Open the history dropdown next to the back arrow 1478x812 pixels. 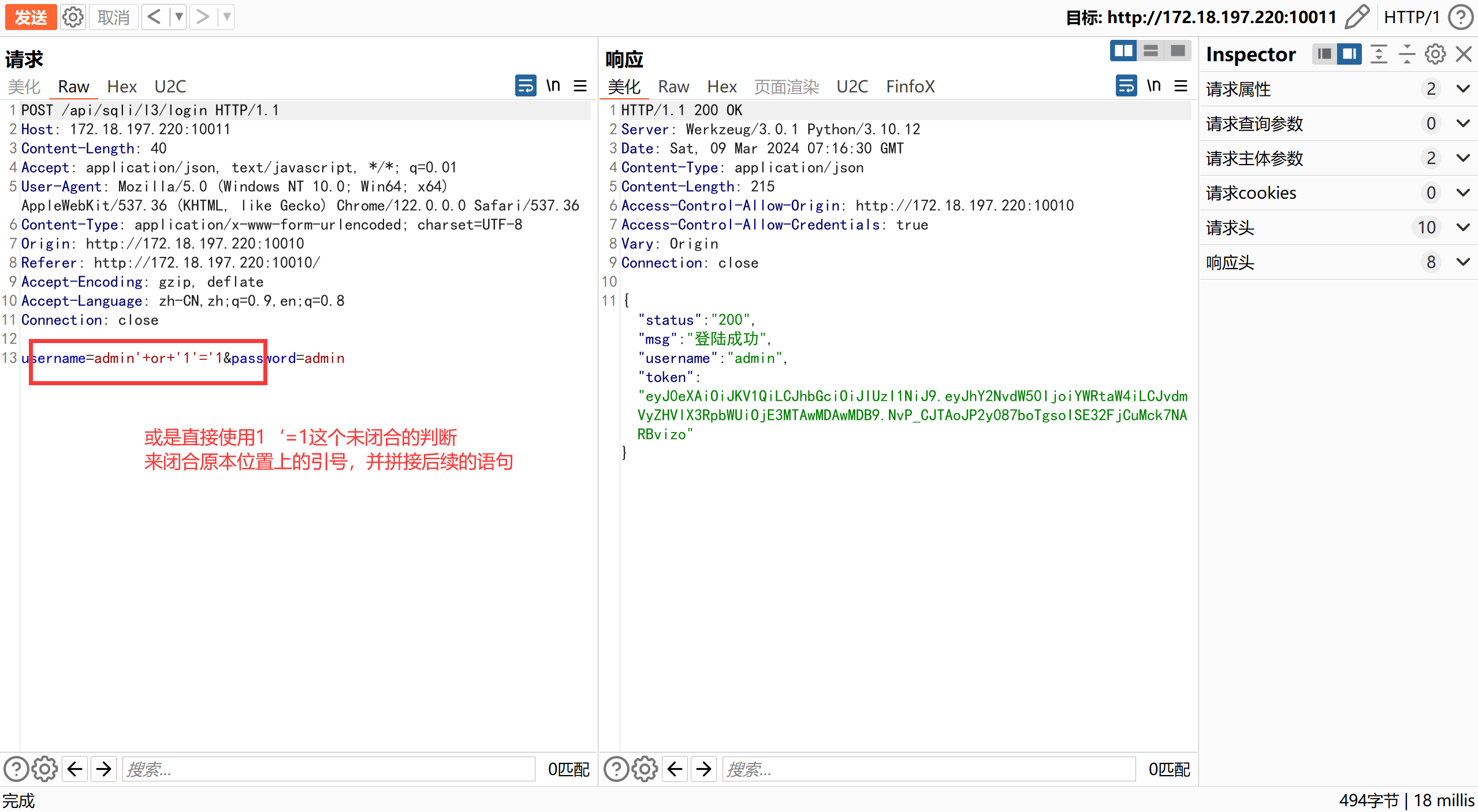(x=180, y=17)
